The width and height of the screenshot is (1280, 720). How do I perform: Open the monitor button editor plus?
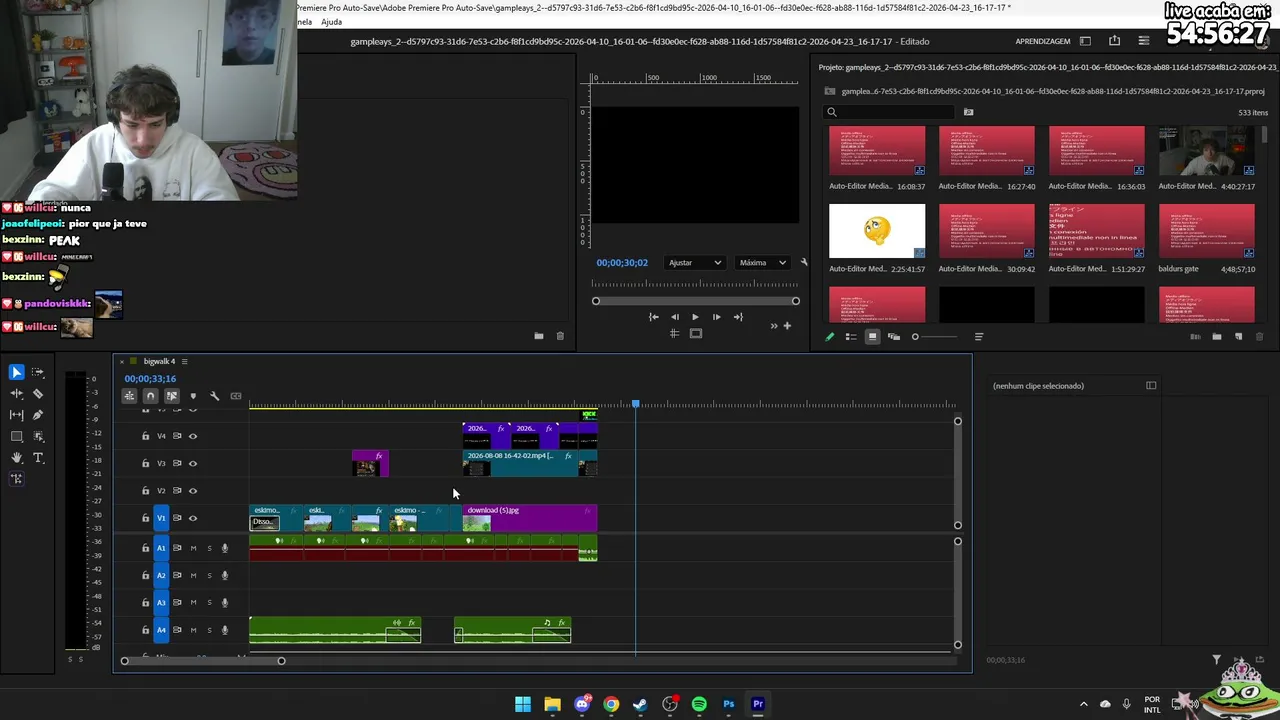click(787, 326)
